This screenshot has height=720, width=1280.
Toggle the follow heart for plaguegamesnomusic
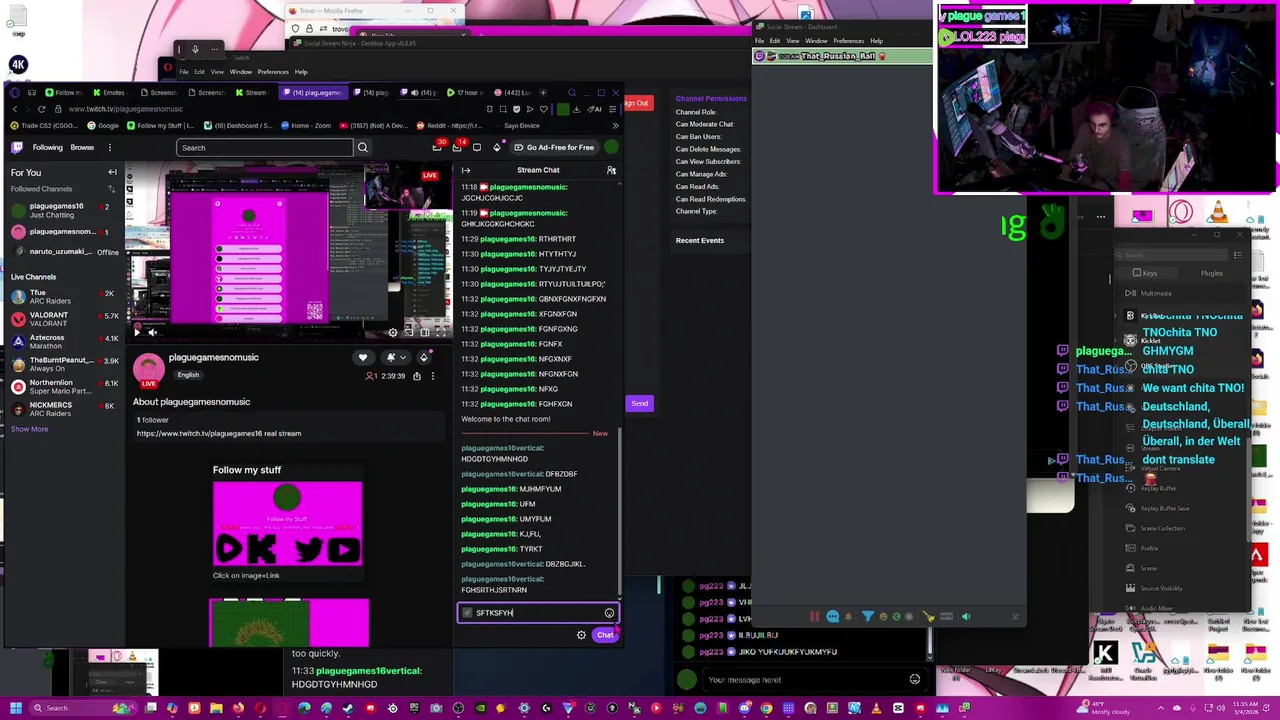click(x=363, y=357)
